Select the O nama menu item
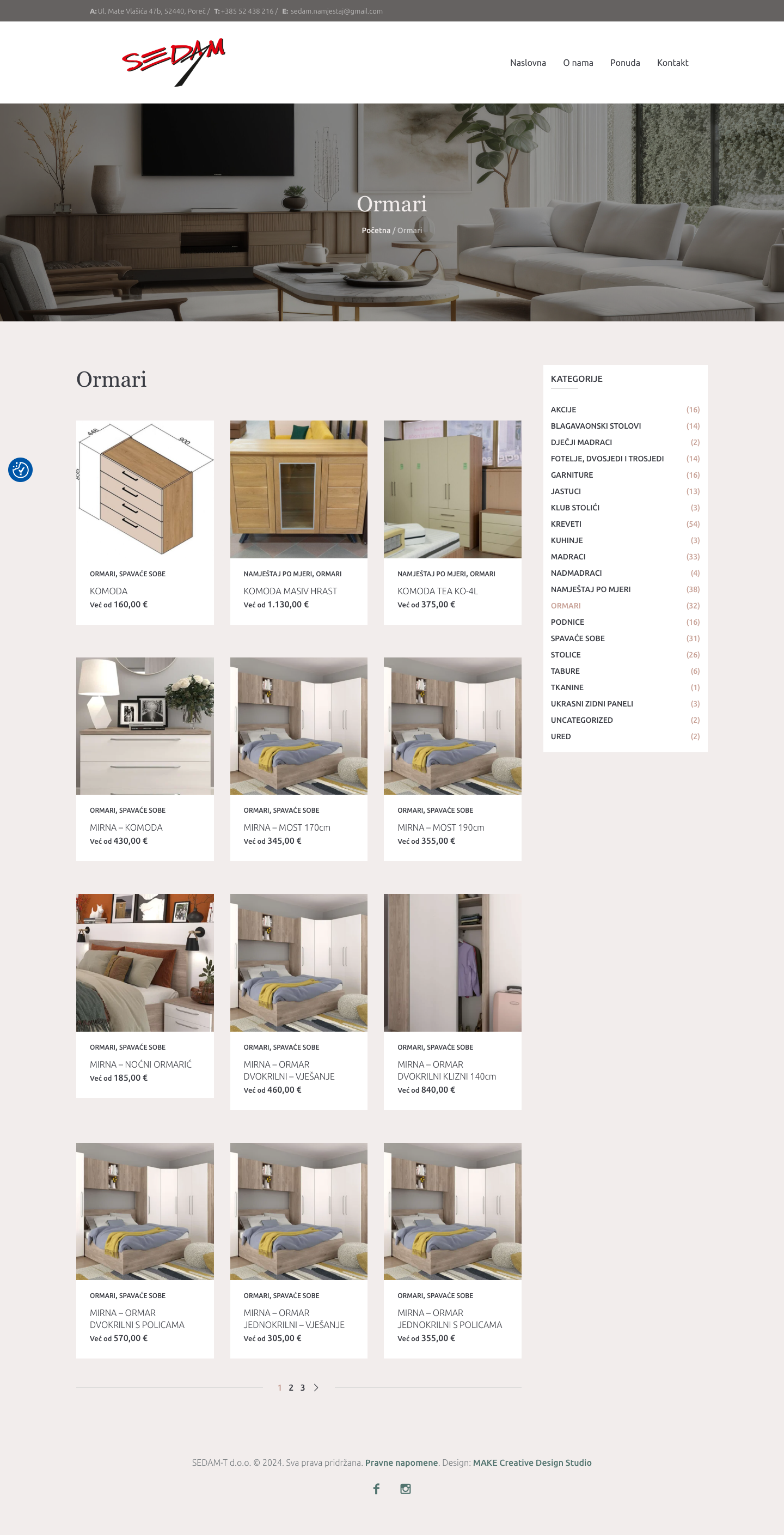This screenshot has height=1535, width=784. [x=578, y=63]
